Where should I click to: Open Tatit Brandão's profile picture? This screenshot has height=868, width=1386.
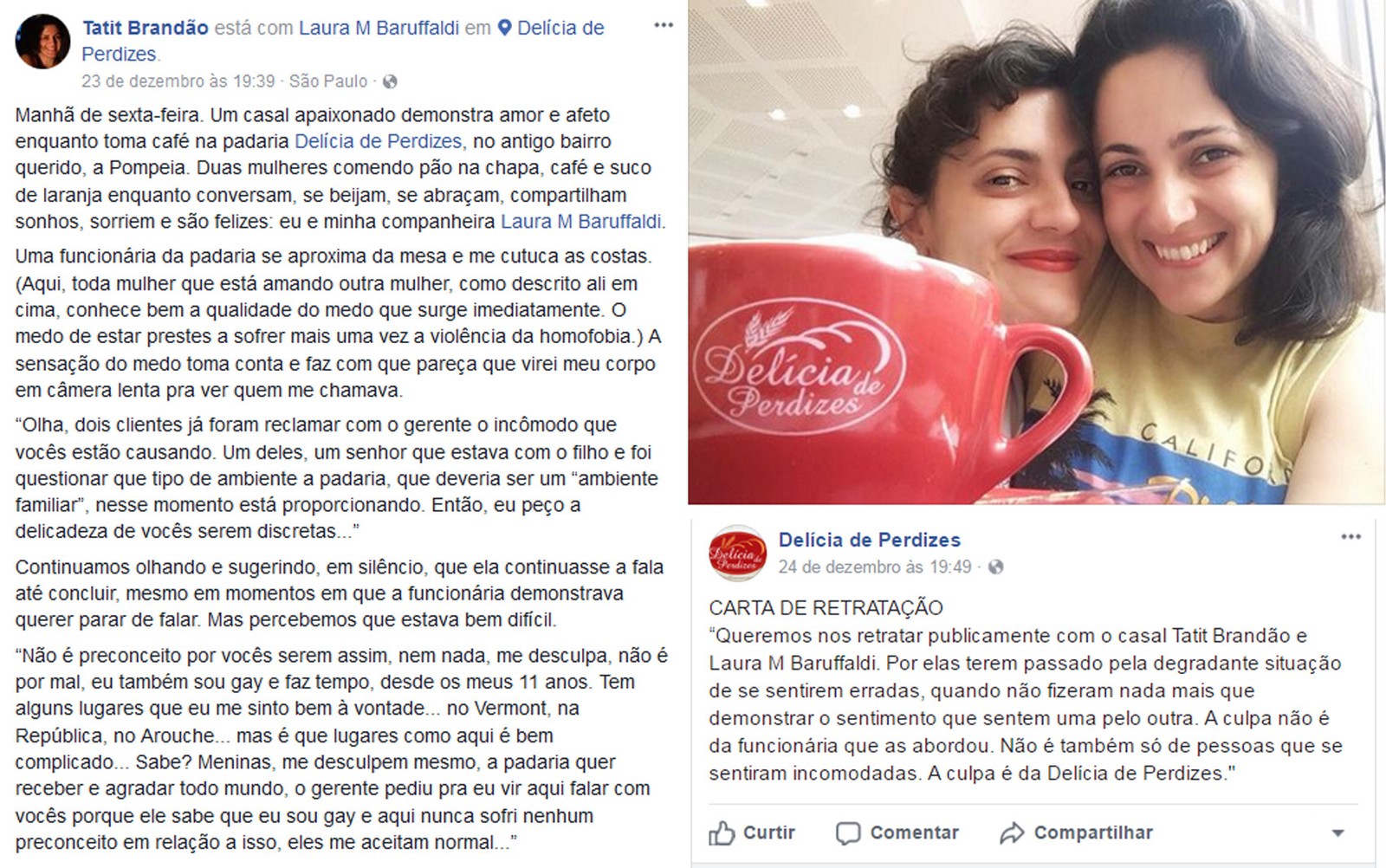pyautogui.click(x=42, y=42)
